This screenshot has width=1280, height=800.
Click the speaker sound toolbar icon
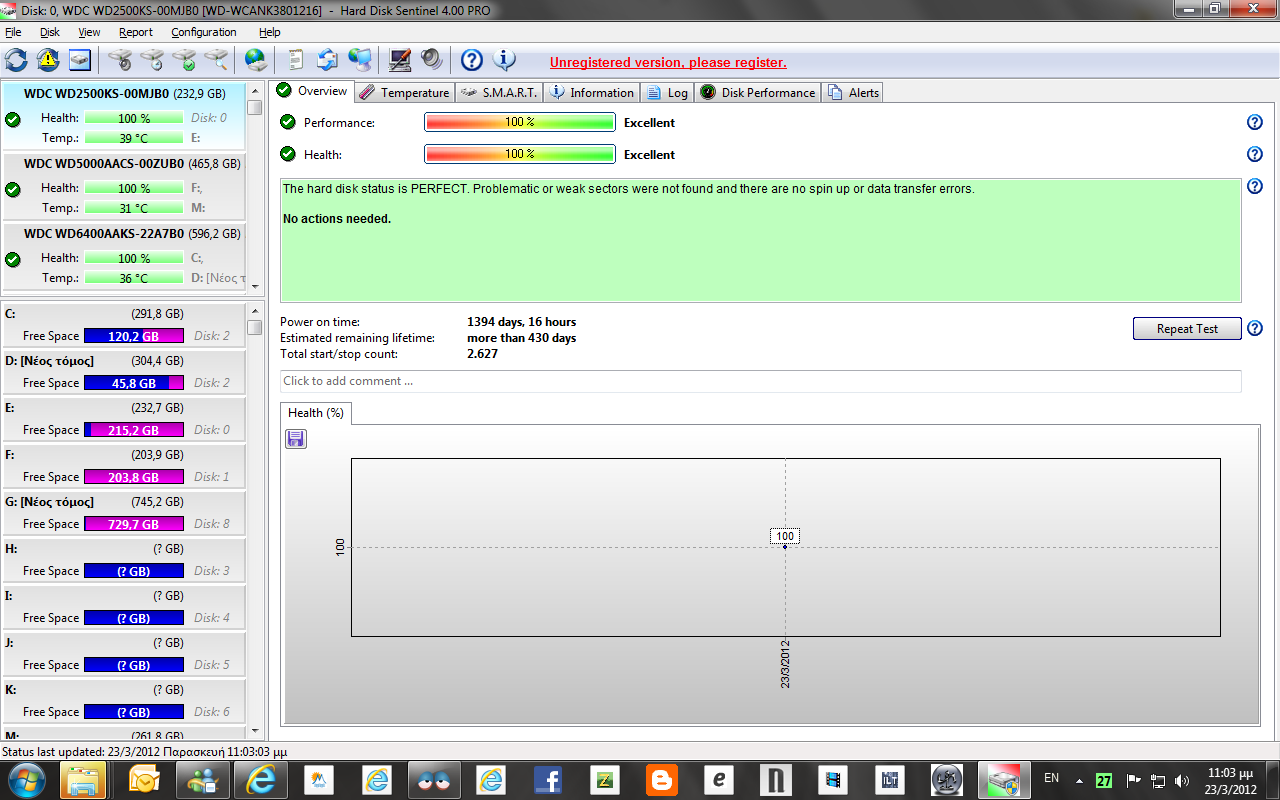432,59
